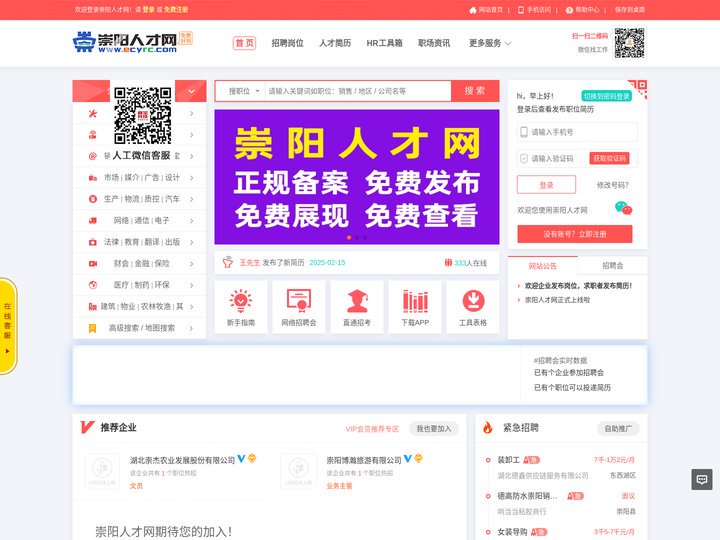This screenshot has height=540, width=720.
Task: Click the 法律|教育|翻译|出版 category icon
Action: coord(92,242)
